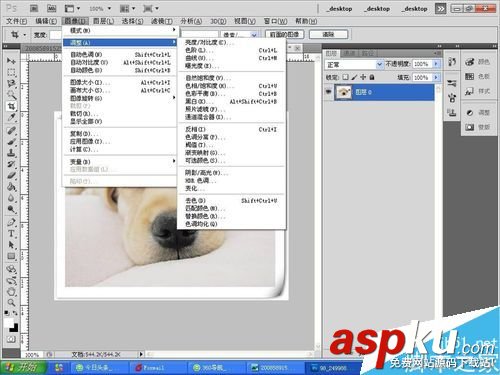
Task: Select the Eraser tool
Action: click(x=11, y=176)
